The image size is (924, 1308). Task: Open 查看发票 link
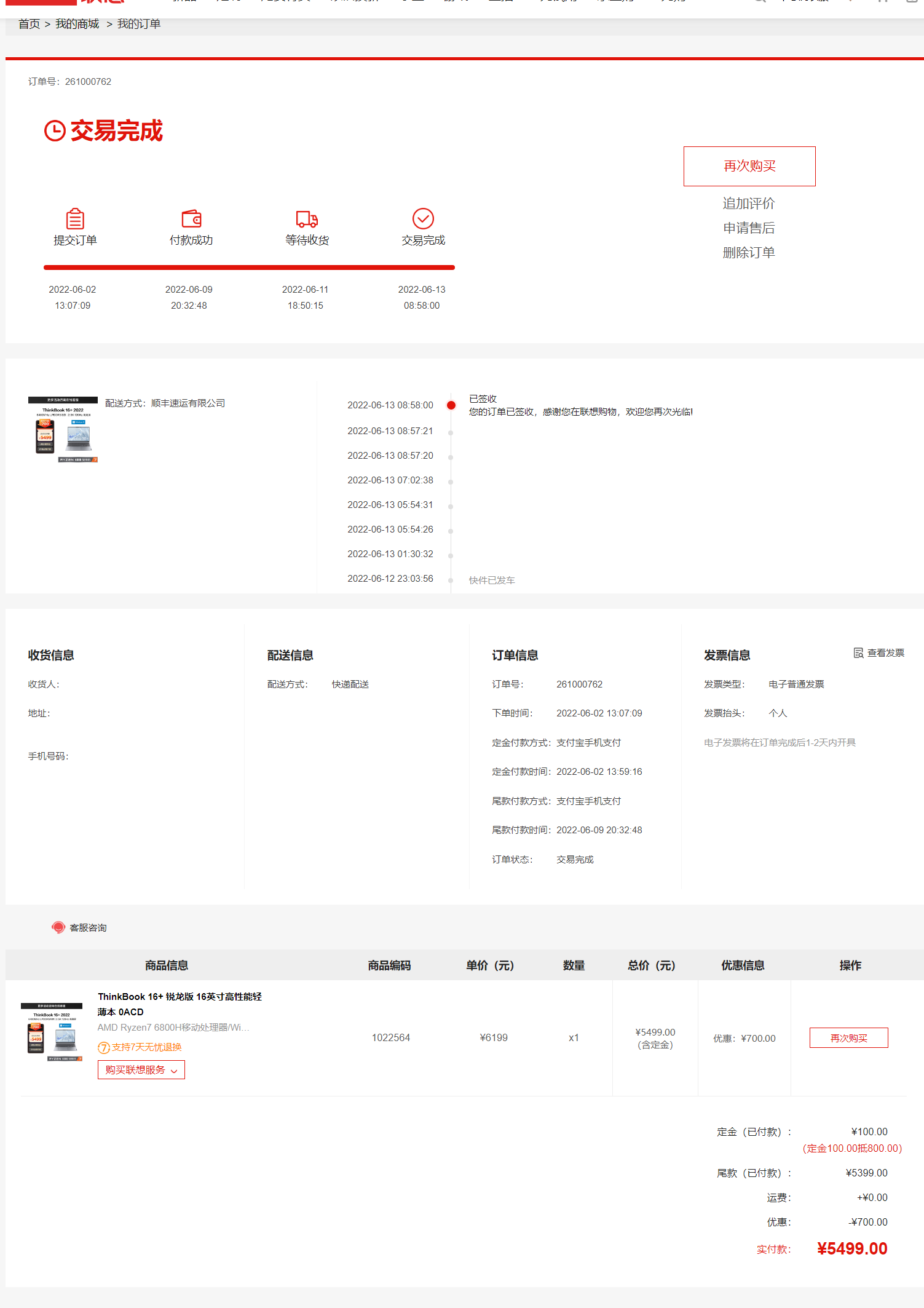pyautogui.click(x=886, y=653)
